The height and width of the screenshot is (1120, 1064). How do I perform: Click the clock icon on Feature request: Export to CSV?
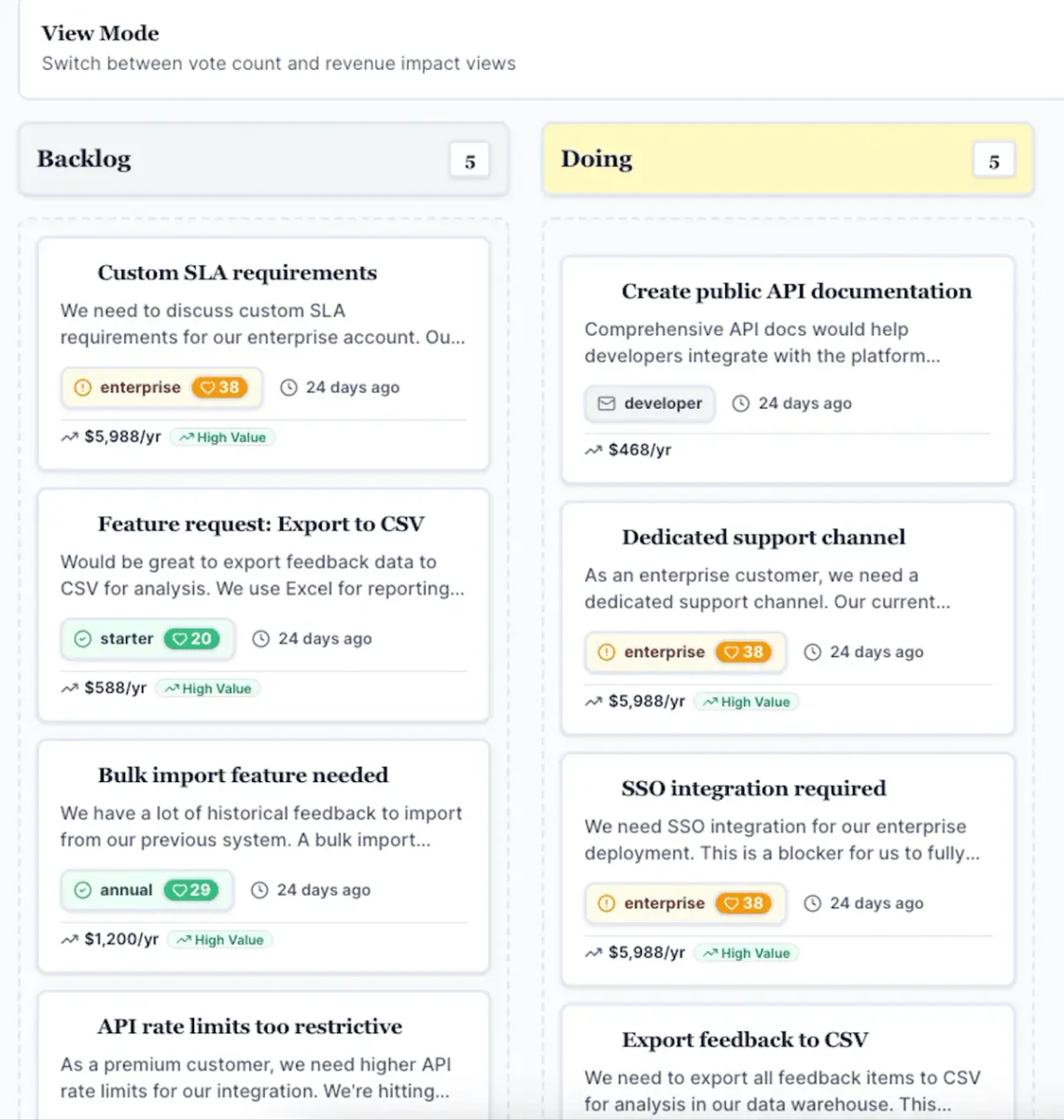(259, 638)
